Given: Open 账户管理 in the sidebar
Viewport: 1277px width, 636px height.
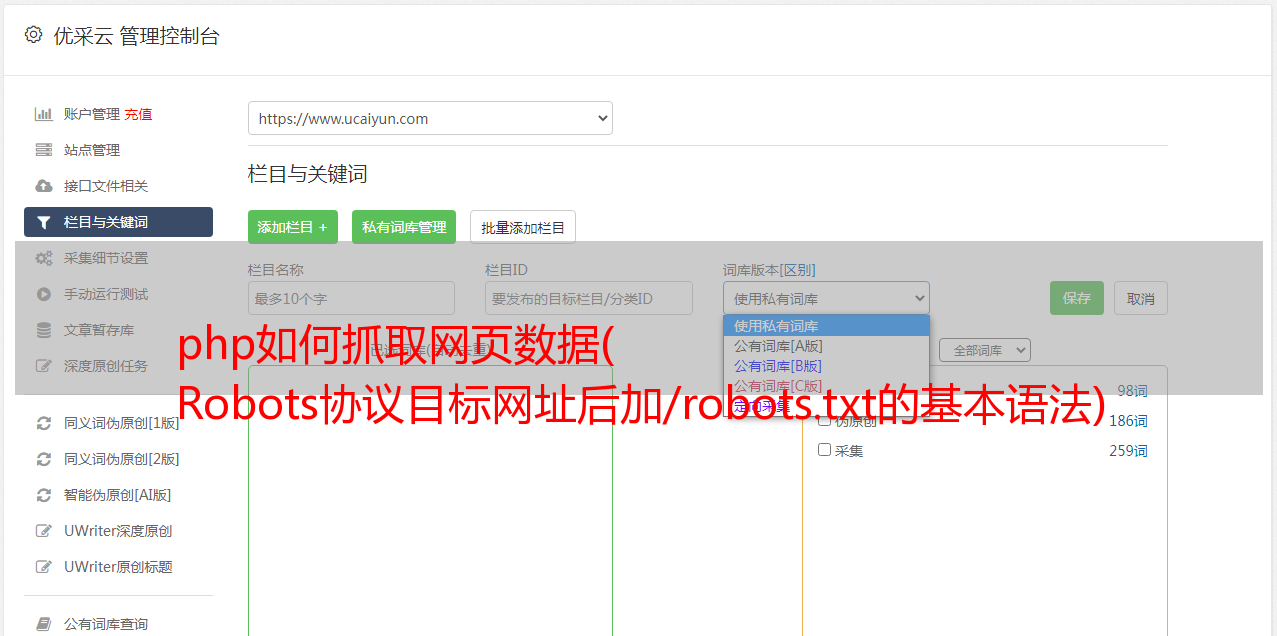Looking at the screenshot, I should [x=92, y=114].
